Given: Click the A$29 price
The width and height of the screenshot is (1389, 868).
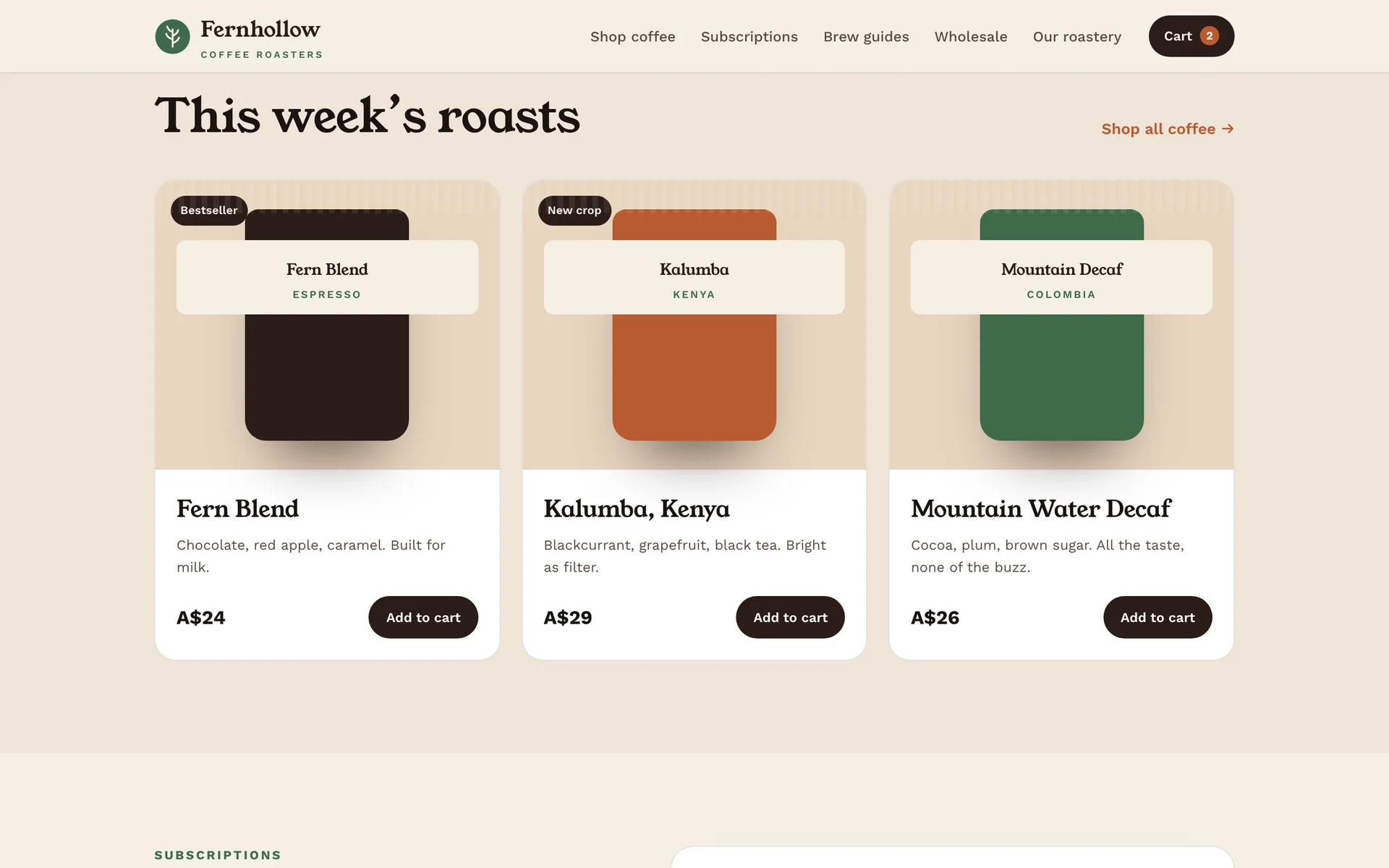Looking at the screenshot, I should pos(568,618).
